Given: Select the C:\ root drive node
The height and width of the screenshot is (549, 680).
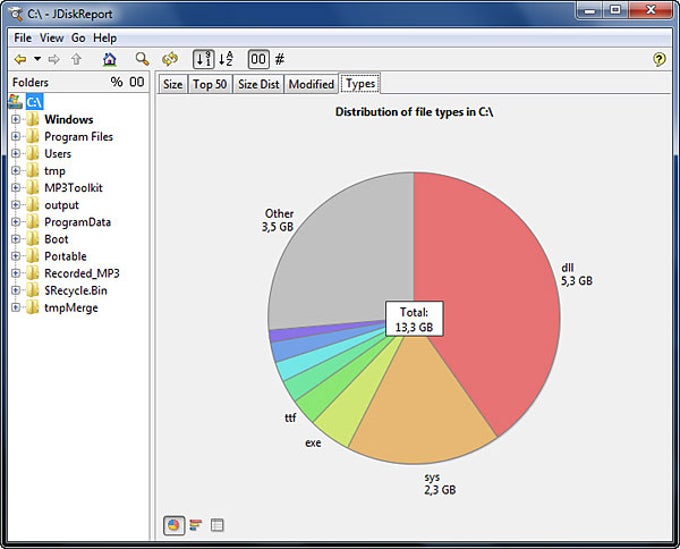Looking at the screenshot, I should point(34,102).
